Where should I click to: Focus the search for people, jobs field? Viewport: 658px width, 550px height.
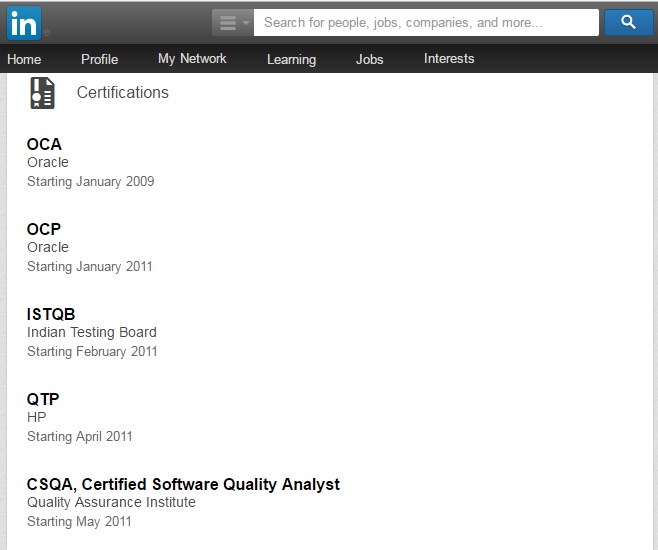pos(425,22)
